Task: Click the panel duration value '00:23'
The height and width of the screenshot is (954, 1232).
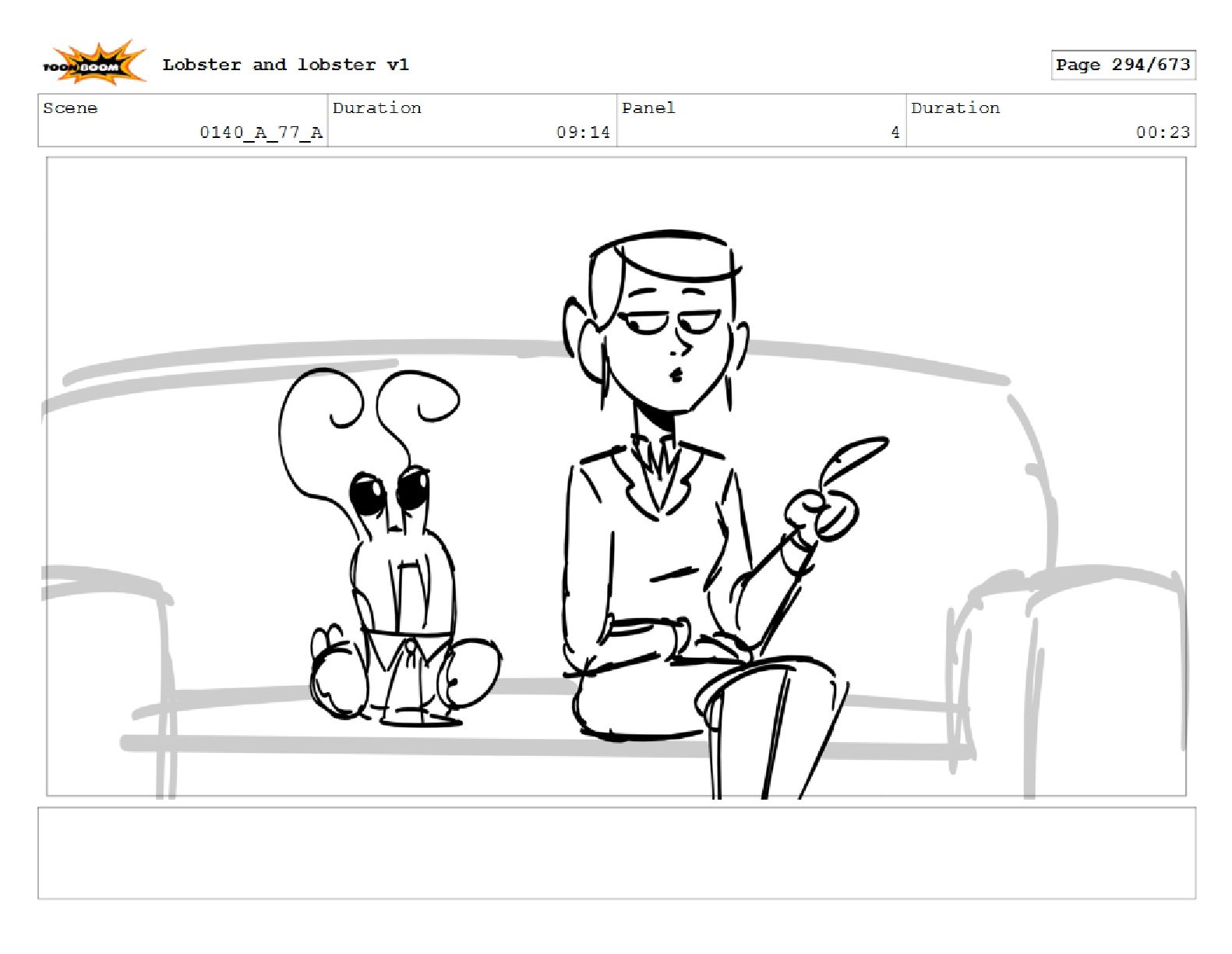Action: point(1163,132)
